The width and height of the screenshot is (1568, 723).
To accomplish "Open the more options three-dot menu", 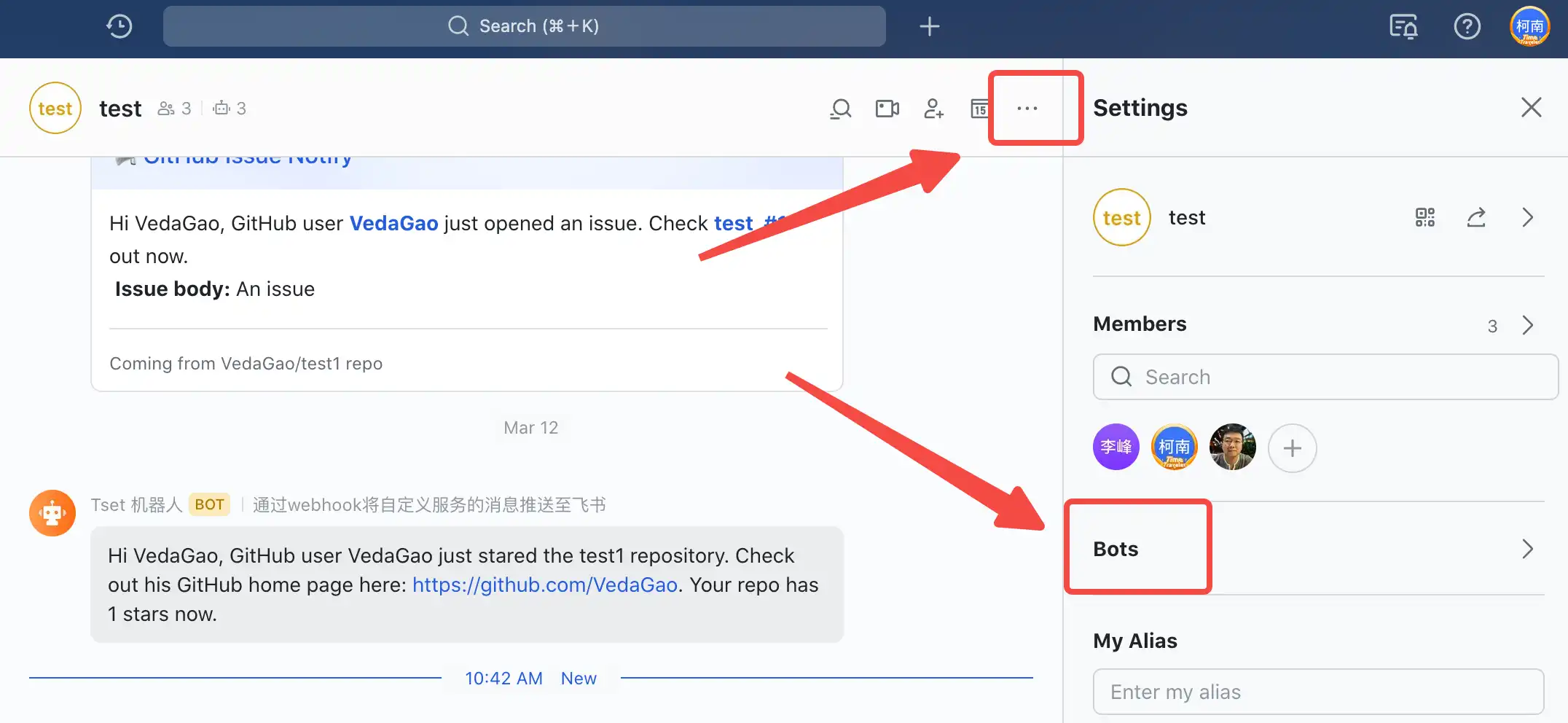I will (1027, 108).
